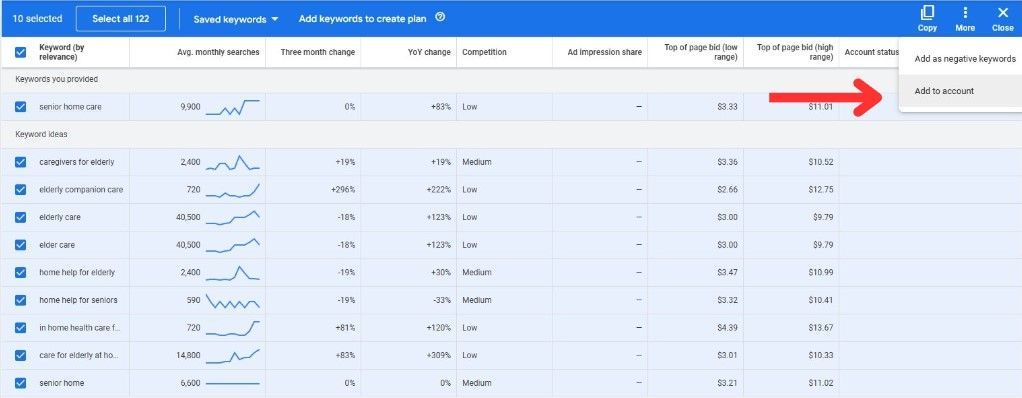Click the $12.75 high range bid
1022x398 pixels.
[821, 190]
